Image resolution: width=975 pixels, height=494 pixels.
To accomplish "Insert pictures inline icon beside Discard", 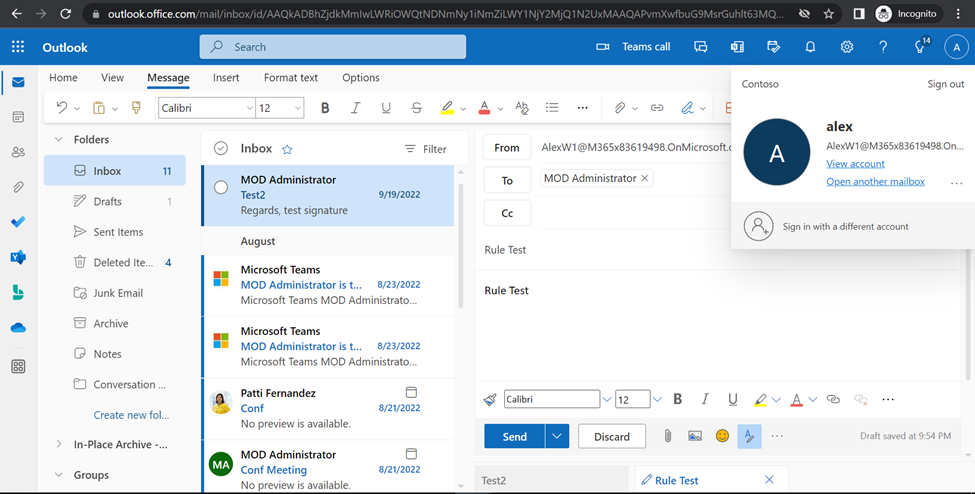I will pos(695,436).
